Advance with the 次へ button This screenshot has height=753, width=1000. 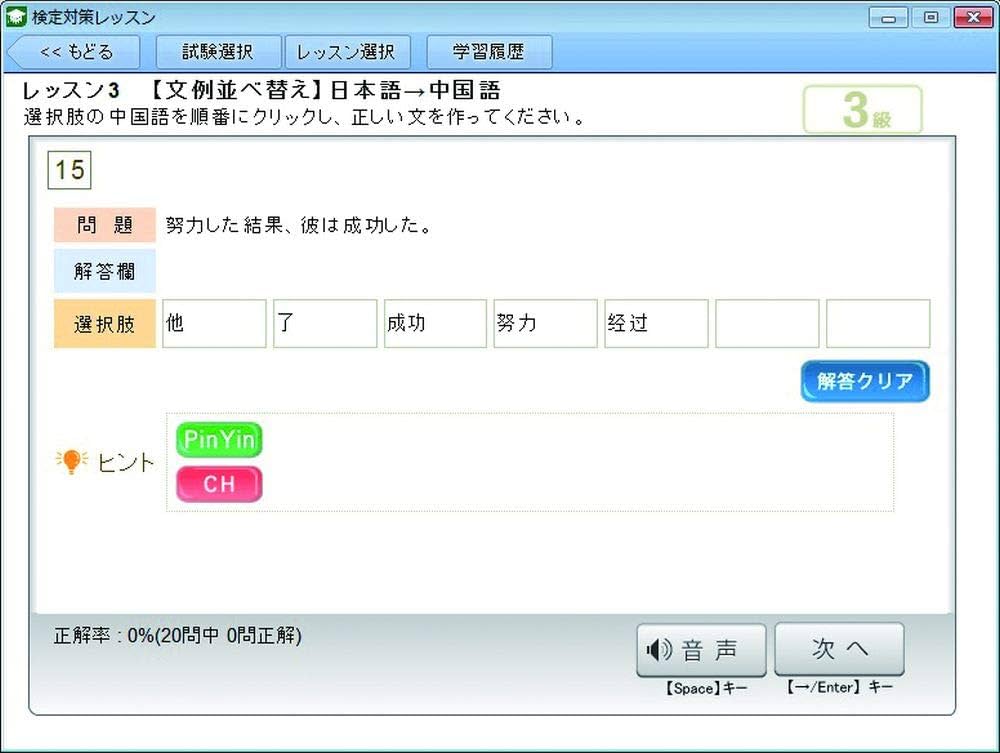pyautogui.click(x=839, y=650)
